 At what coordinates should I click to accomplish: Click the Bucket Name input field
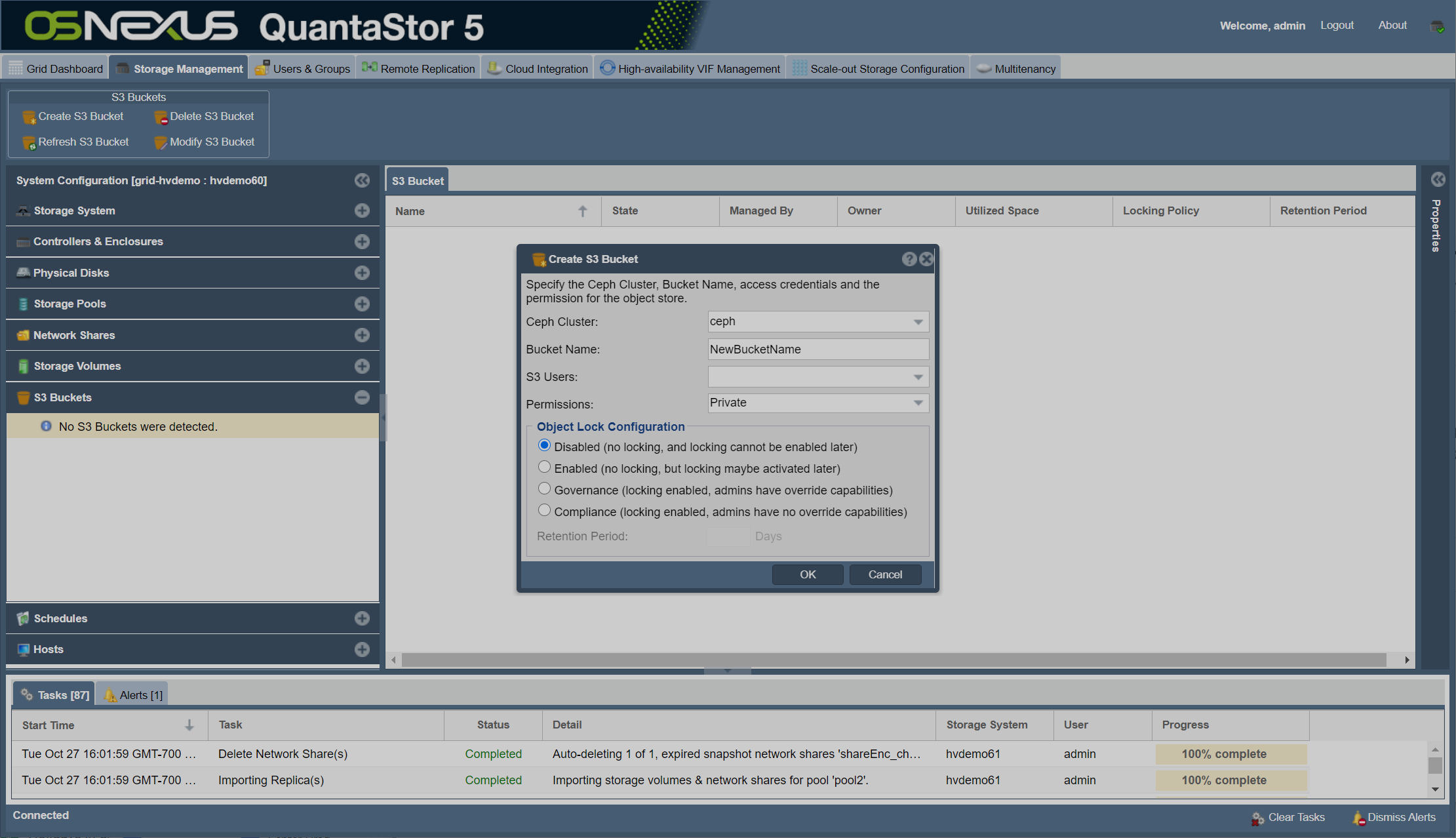tap(817, 349)
